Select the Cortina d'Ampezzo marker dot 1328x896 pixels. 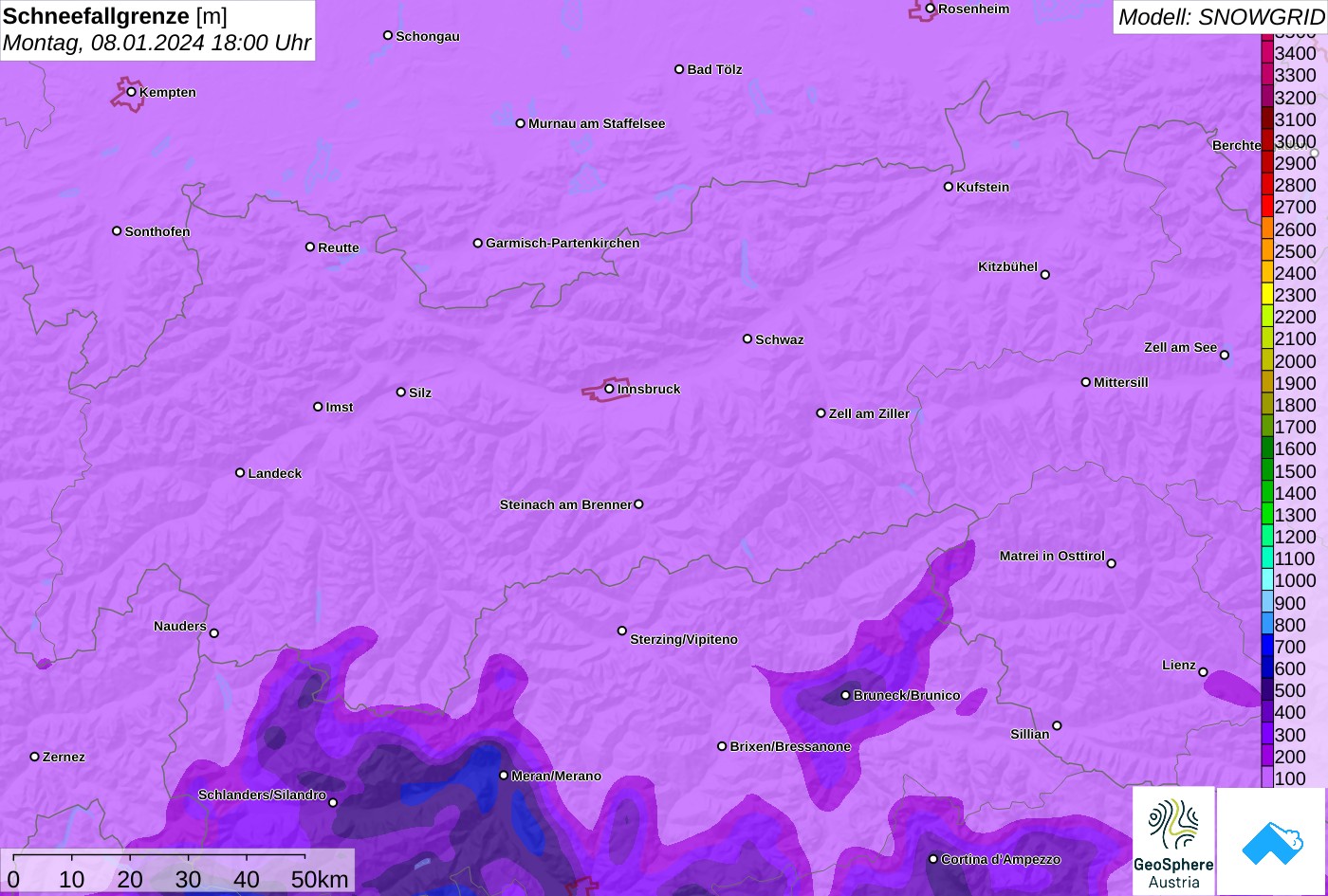pyautogui.click(x=932, y=859)
